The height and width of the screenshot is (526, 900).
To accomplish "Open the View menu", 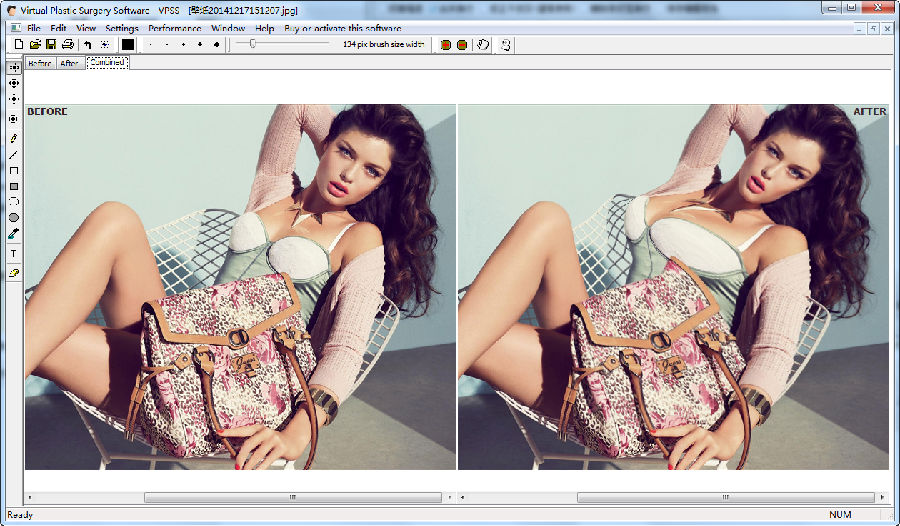I will (86, 28).
